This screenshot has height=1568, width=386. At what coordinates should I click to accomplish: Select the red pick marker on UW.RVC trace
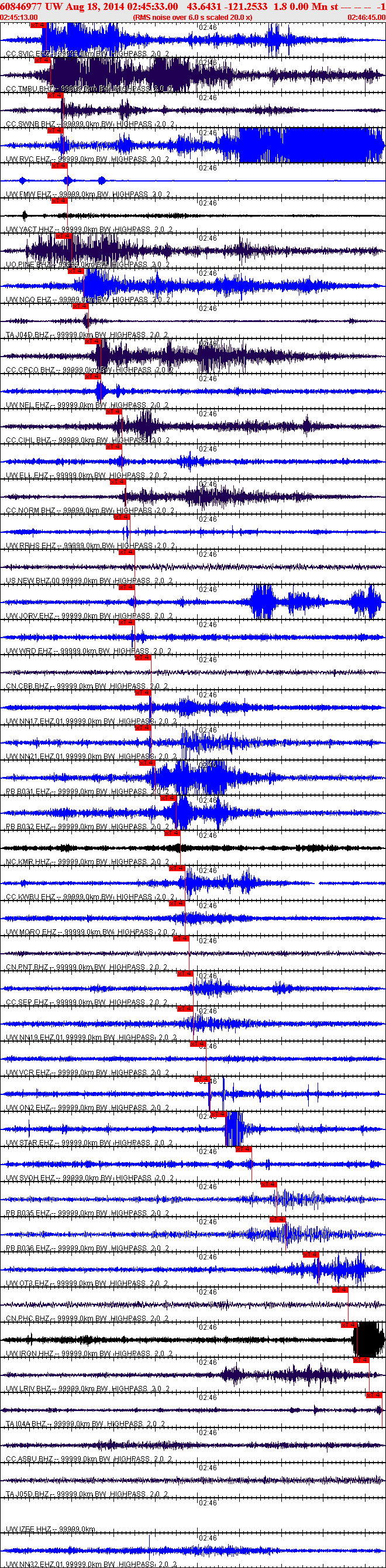tap(55, 131)
